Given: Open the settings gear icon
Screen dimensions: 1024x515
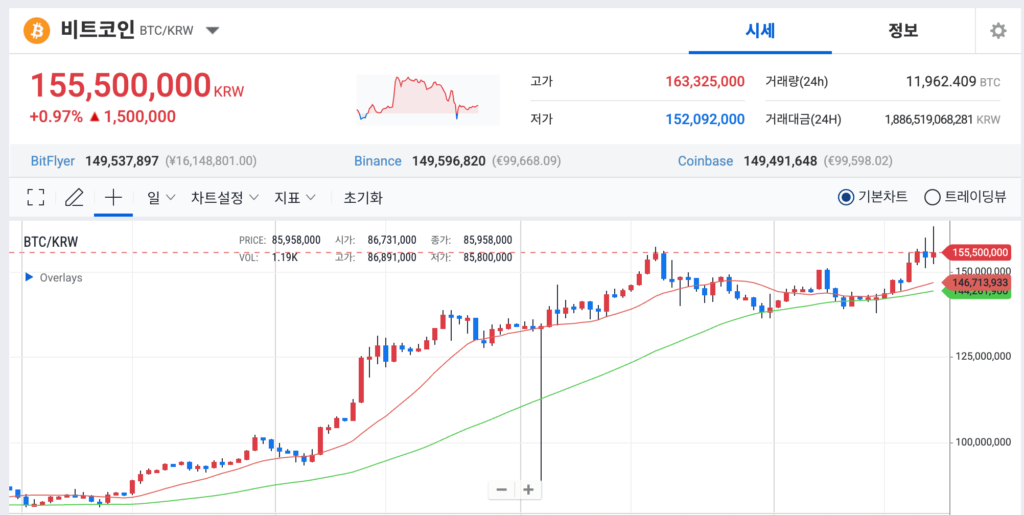Looking at the screenshot, I should coord(998,31).
